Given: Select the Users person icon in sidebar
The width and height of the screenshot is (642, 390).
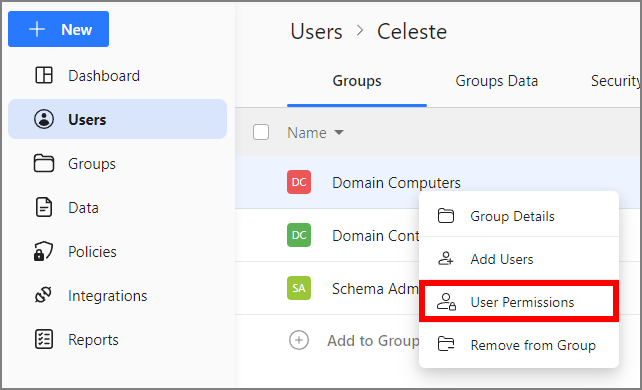Looking at the screenshot, I should point(44,119).
